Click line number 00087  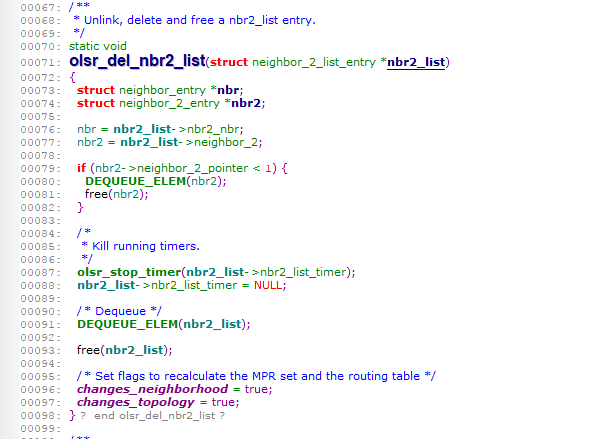(40, 272)
